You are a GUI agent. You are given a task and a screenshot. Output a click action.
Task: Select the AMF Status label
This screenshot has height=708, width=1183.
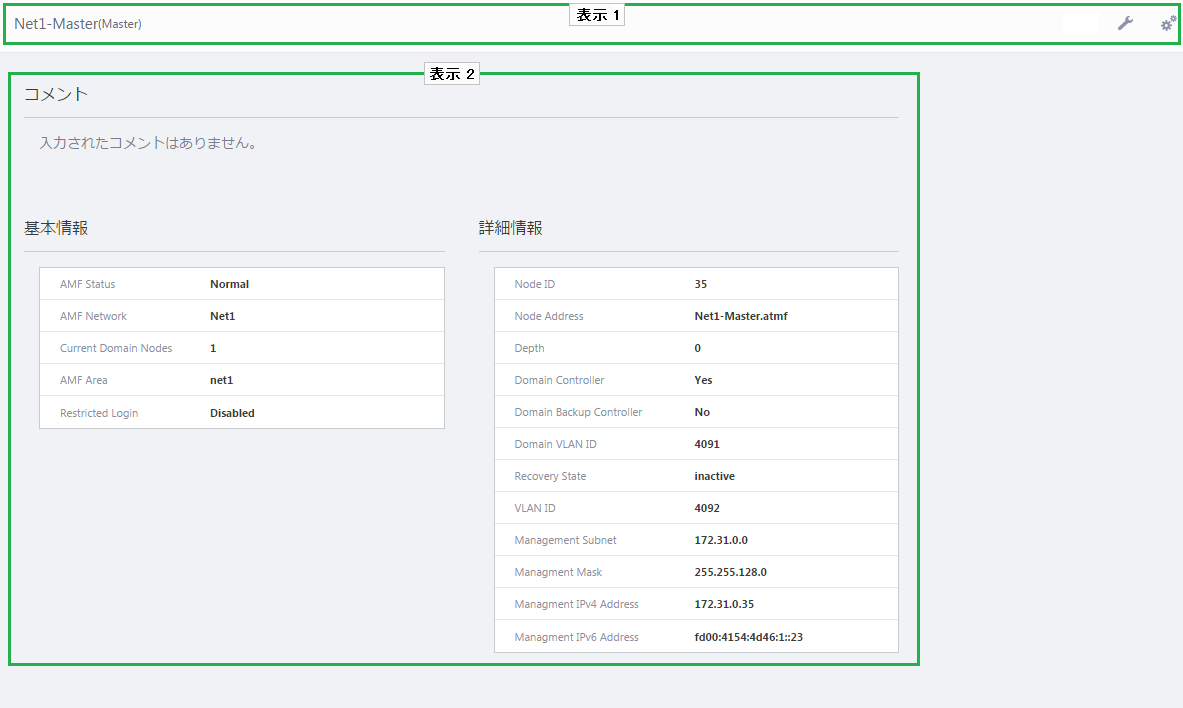point(88,284)
